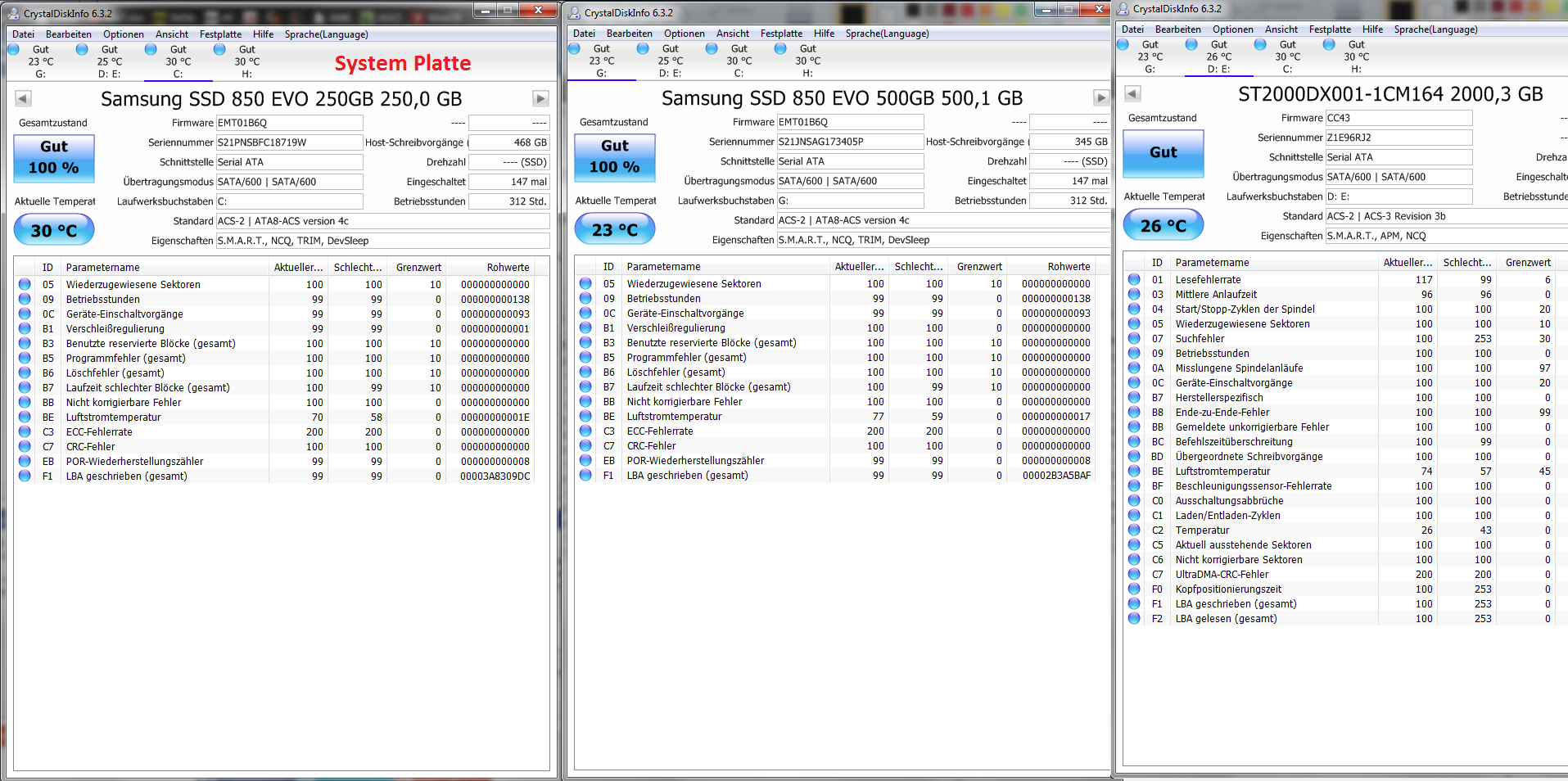This screenshot has width=1568, height=781.
Task: Click status icon of Verschleißregulierung, left window
Action: coord(25,328)
